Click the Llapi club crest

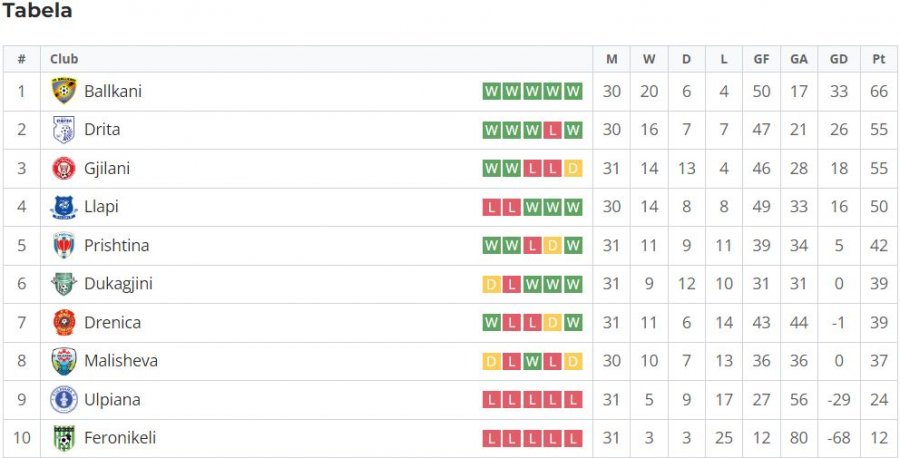point(64,207)
